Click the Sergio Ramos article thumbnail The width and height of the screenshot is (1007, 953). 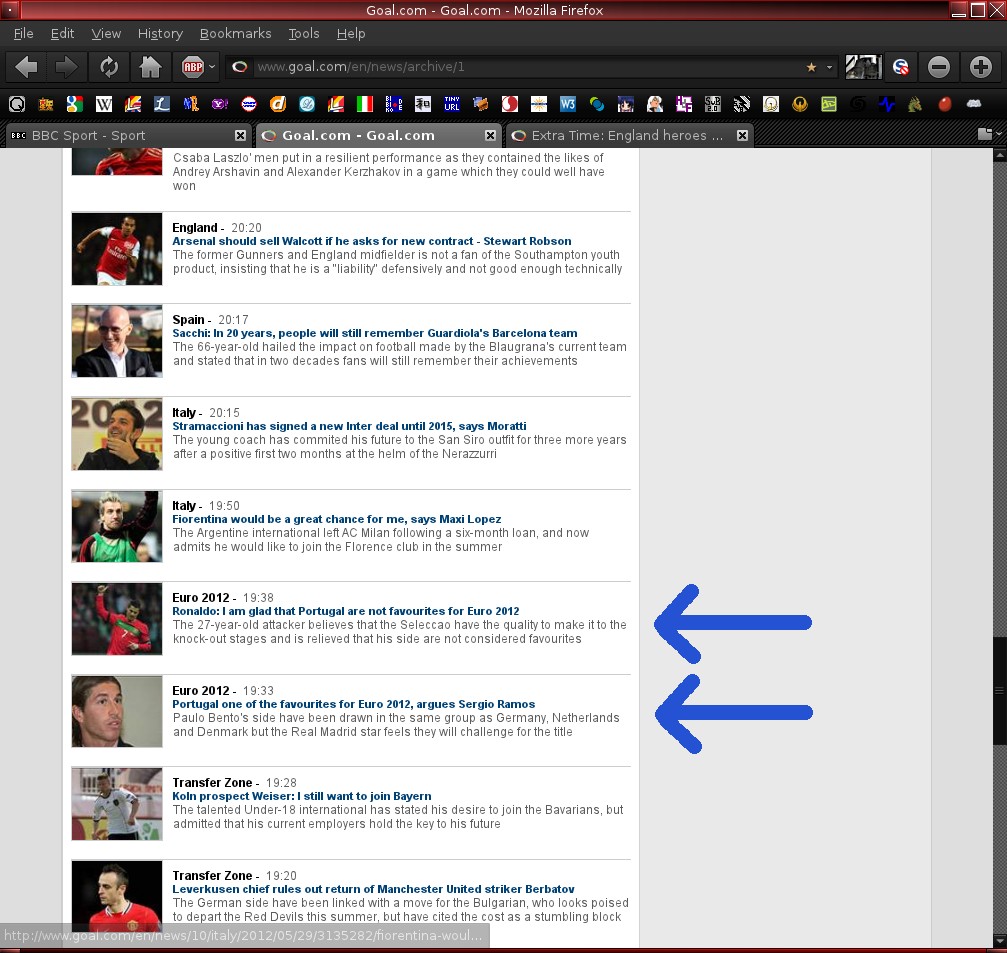(x=117, y=711)
